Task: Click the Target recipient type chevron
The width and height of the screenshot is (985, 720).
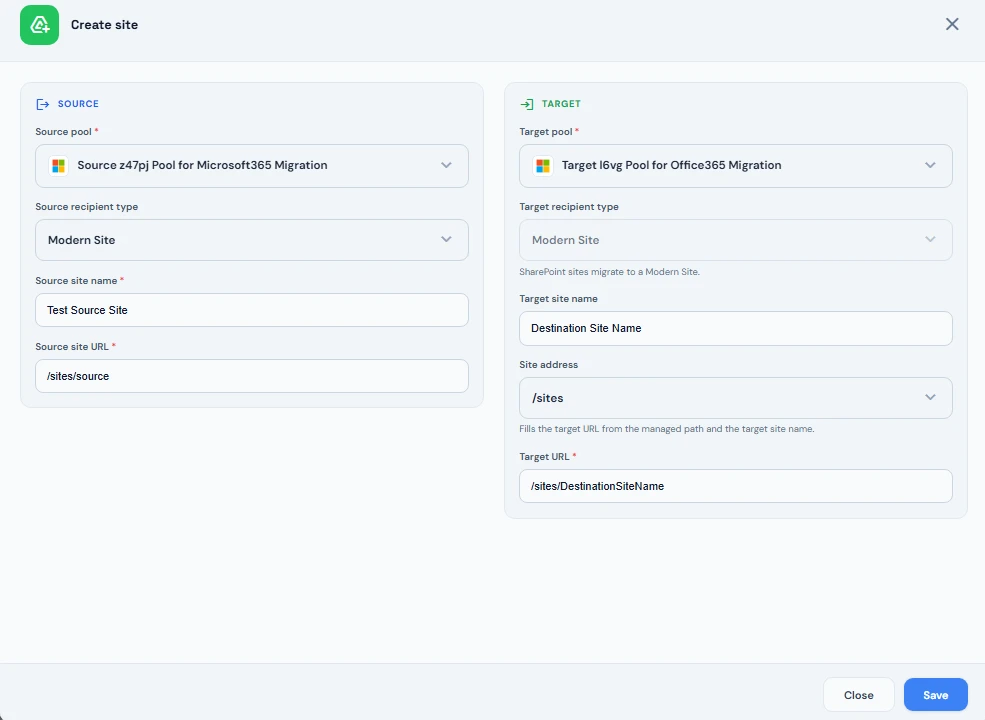Action: pos(930,239)
